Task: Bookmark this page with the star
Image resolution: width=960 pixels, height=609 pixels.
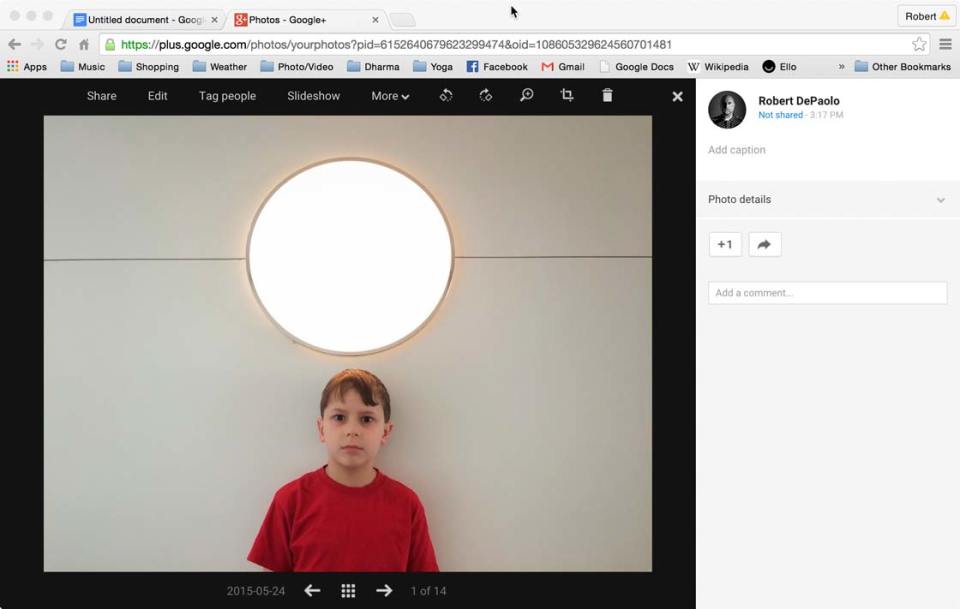Action: point(920,44)
